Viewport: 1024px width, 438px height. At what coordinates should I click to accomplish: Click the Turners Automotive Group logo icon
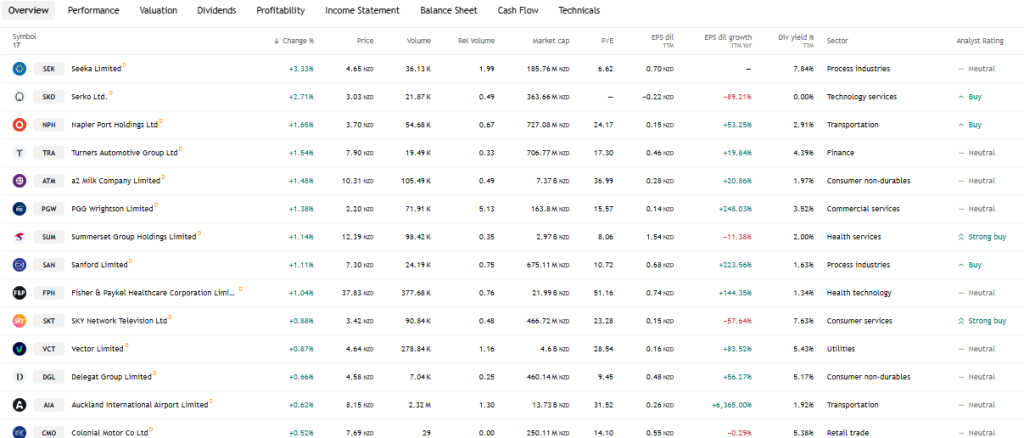[20, 153]
